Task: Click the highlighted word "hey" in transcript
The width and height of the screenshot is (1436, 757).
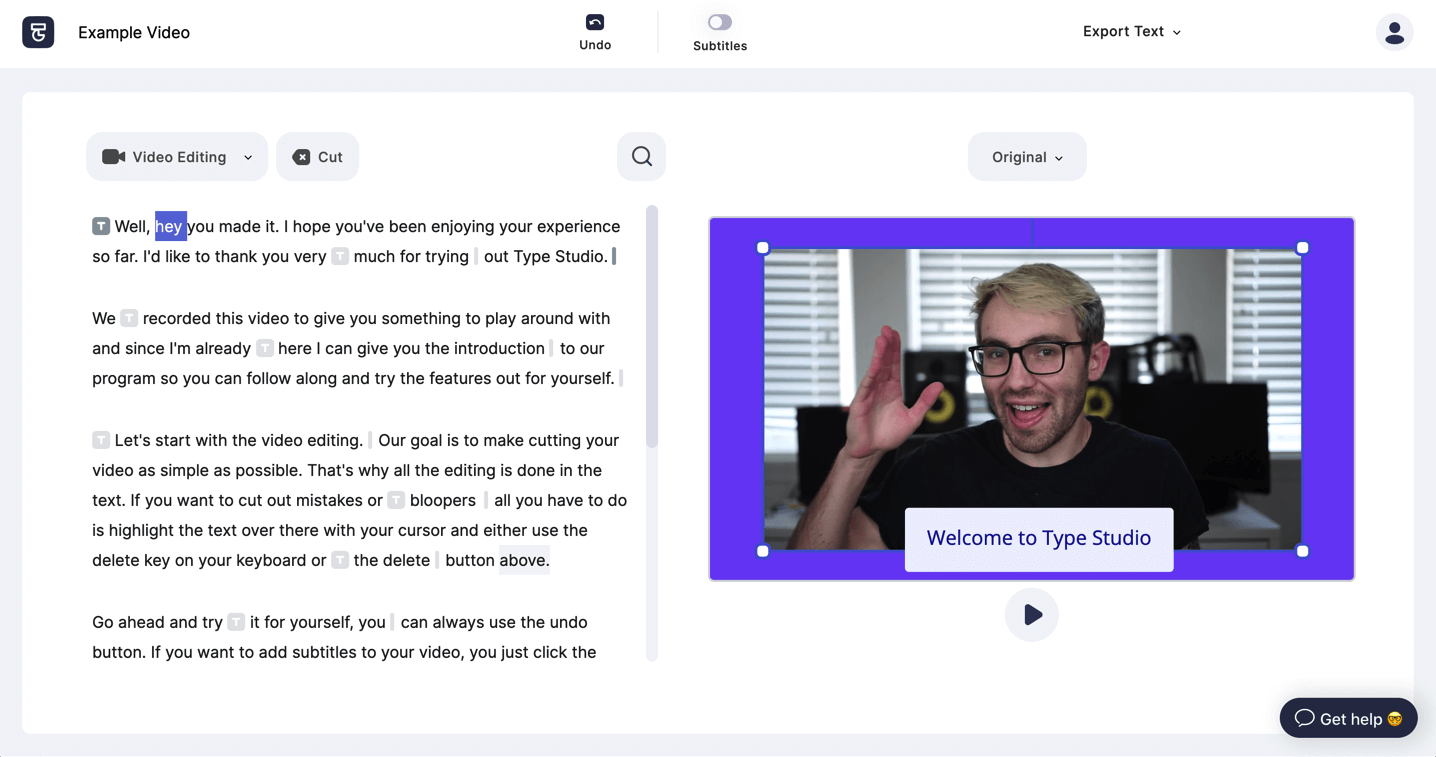Action: pos(170,226)
